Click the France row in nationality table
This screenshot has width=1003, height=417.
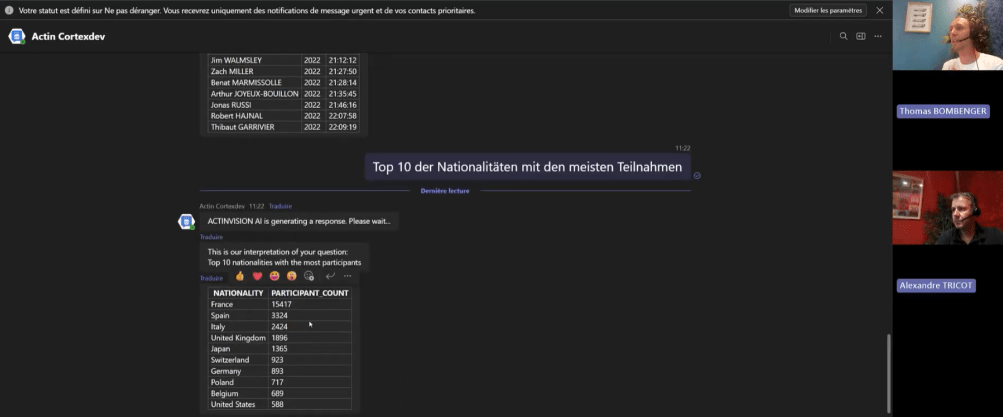[279, 304]
